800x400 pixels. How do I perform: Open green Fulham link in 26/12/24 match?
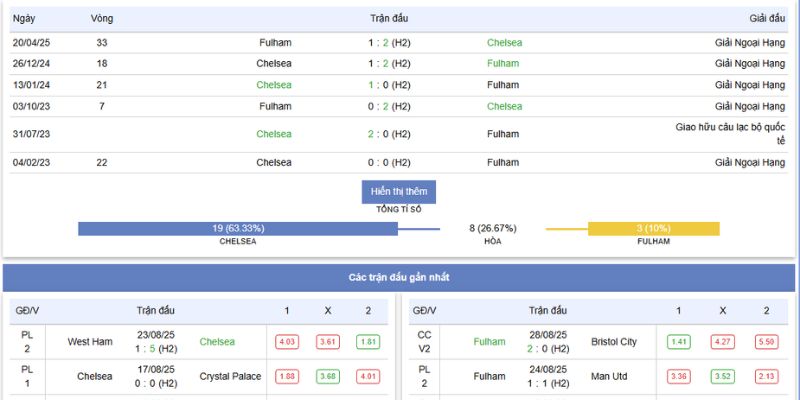tap(503, 63)
